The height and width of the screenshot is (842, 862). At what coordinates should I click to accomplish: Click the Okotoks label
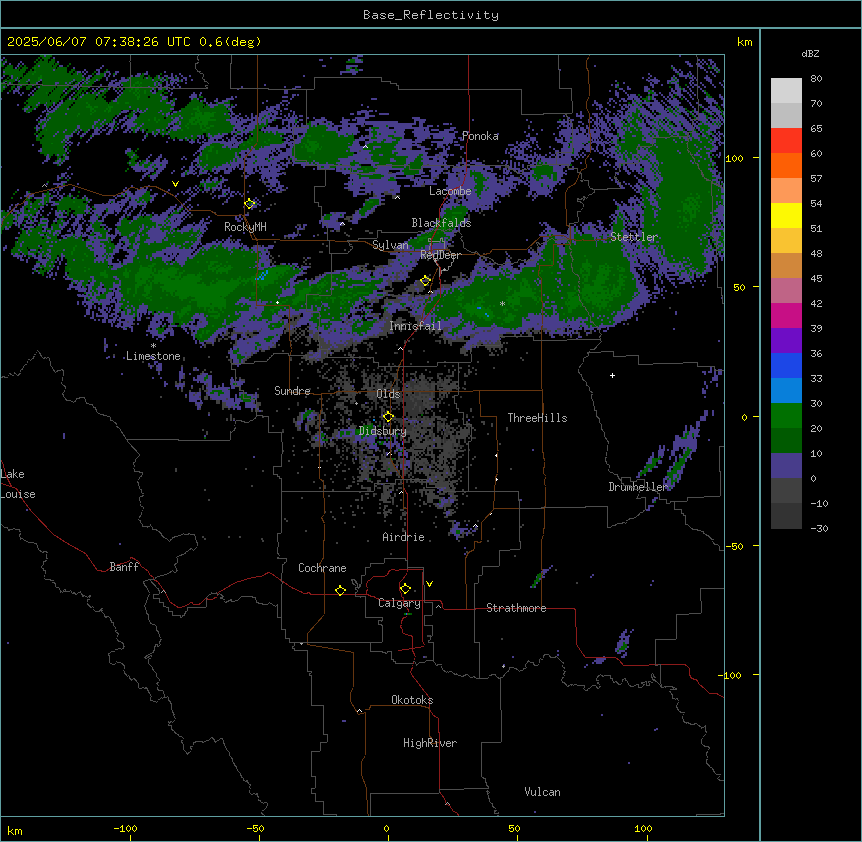click(x=412, y=700)
